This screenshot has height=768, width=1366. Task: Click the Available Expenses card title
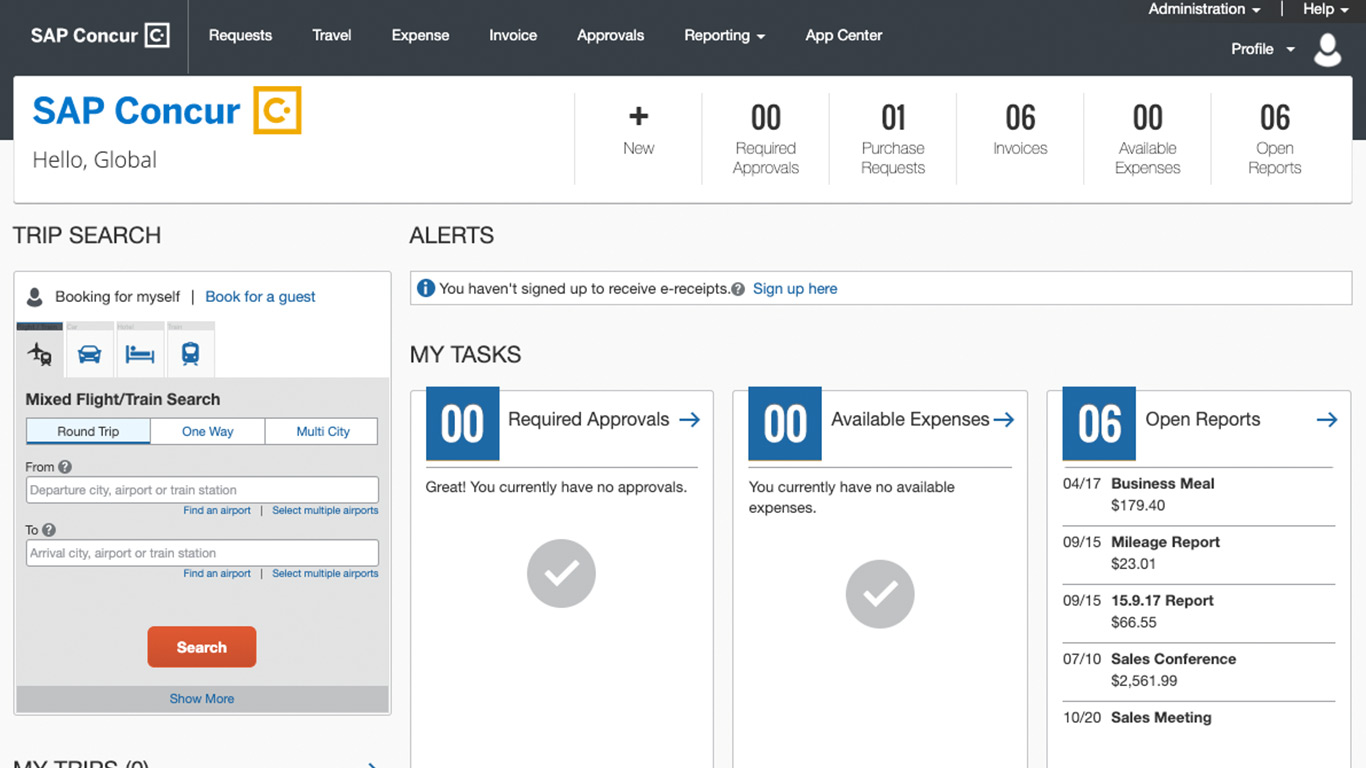tap(910, 420)
